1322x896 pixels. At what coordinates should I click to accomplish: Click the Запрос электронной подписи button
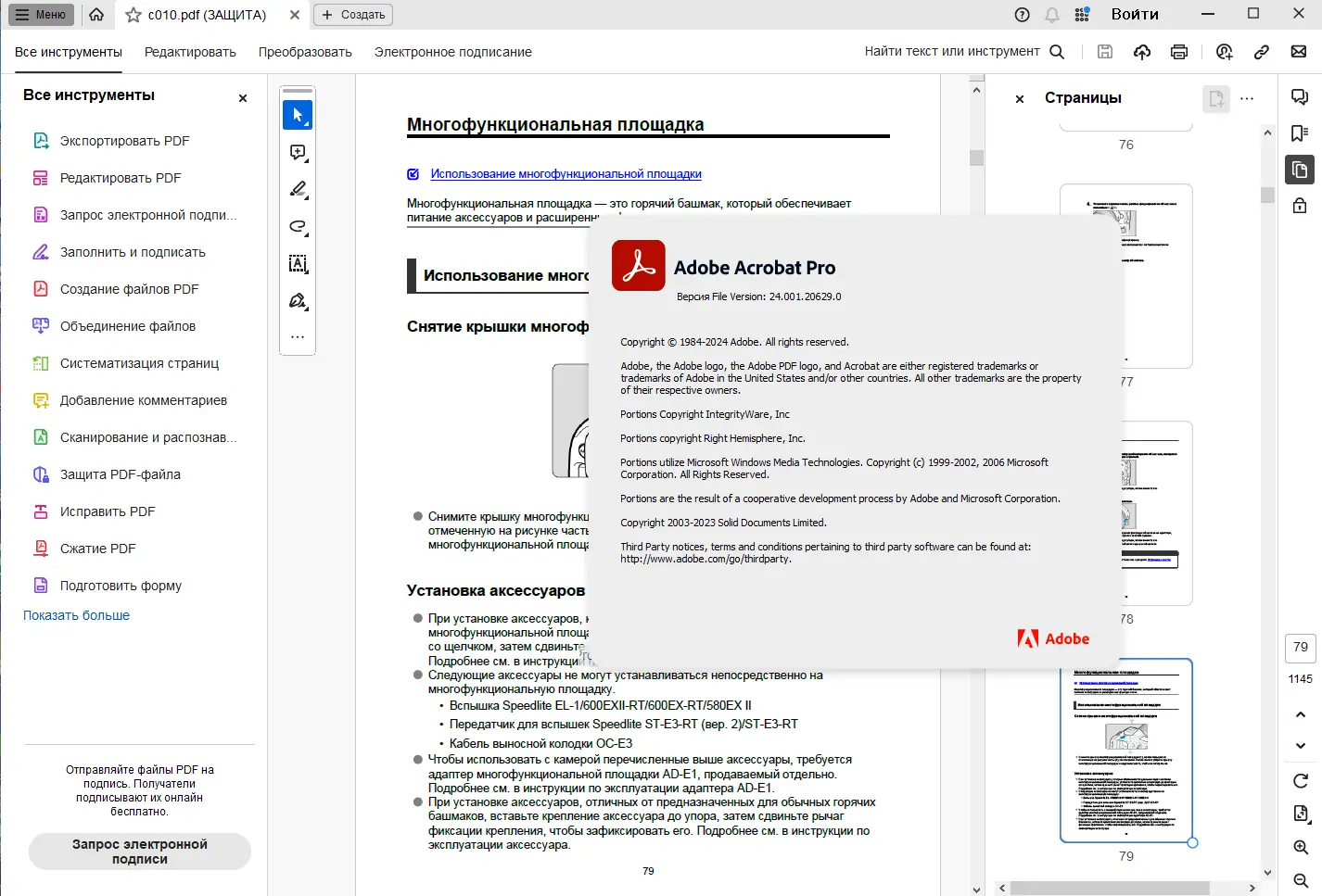pos(139,852)
